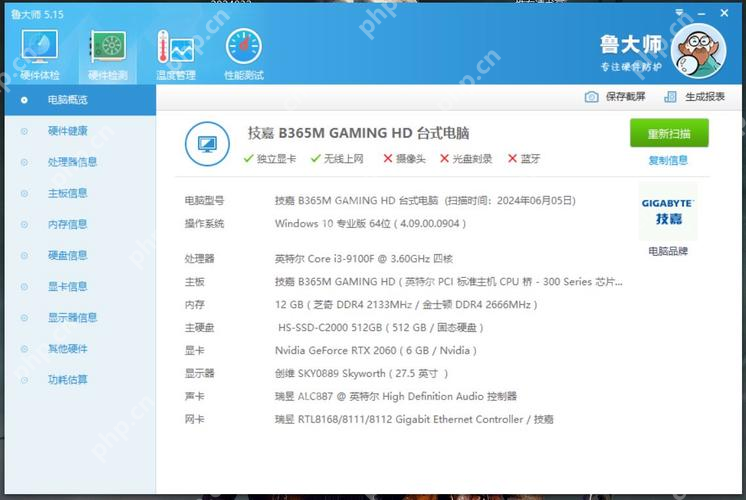
Task: Click the Windows 10 专业版 64位 value
Action: pyautogui.click(x=370, y=224)
